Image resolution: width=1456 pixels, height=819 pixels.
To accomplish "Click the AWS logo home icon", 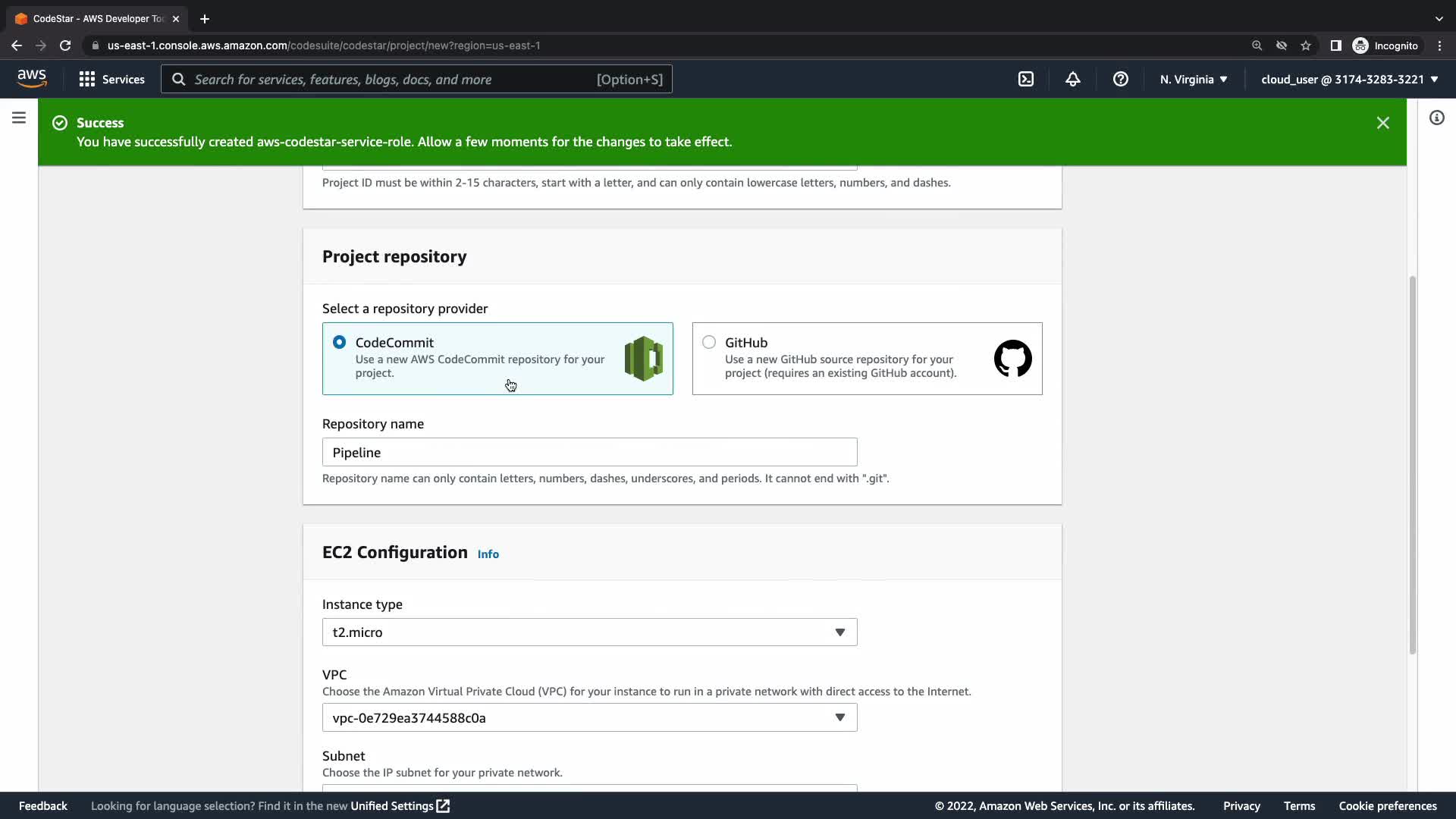I will pyautogui.click(x=32, y=79).
